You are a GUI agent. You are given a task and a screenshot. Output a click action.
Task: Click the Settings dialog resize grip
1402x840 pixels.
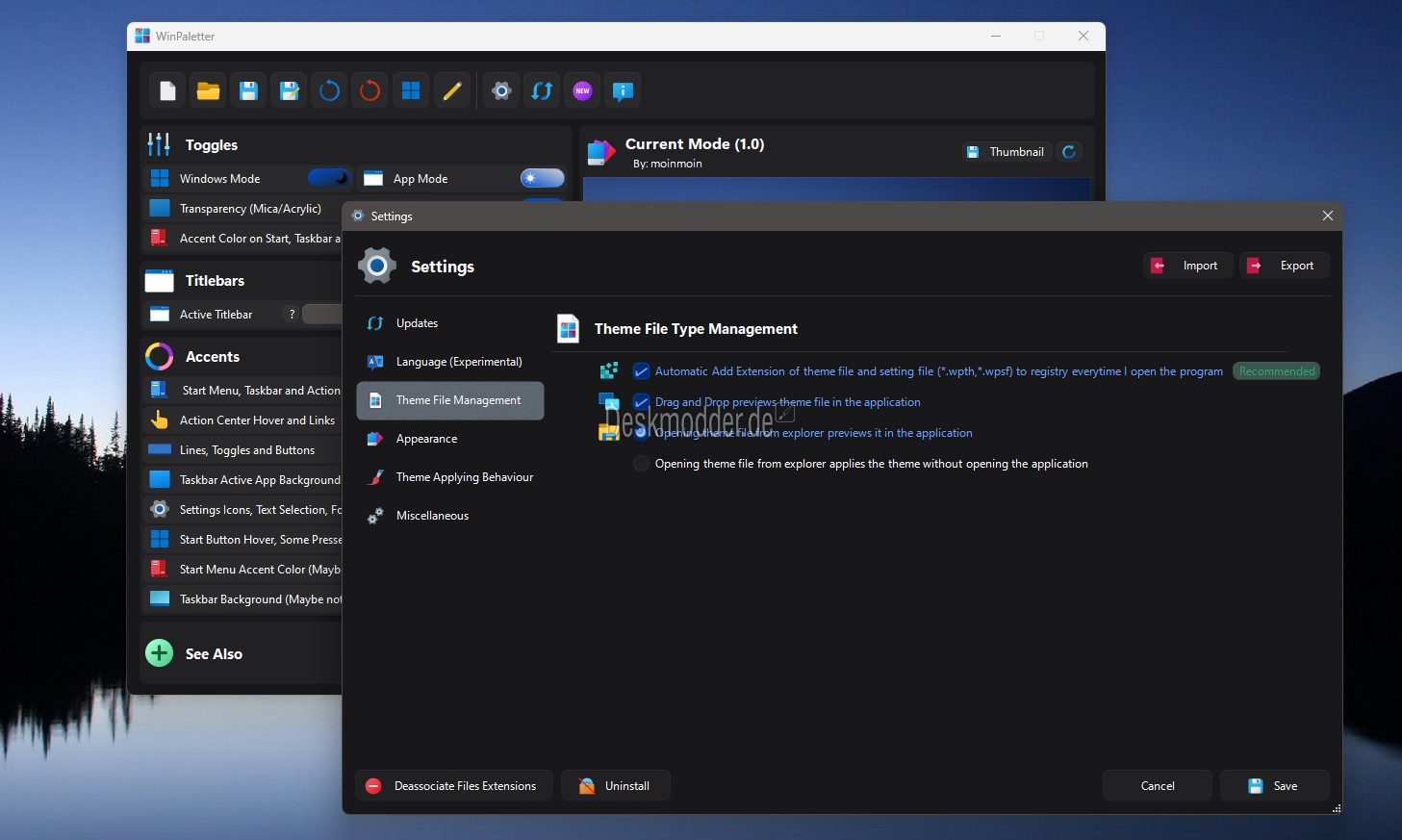coord(1337,809)
